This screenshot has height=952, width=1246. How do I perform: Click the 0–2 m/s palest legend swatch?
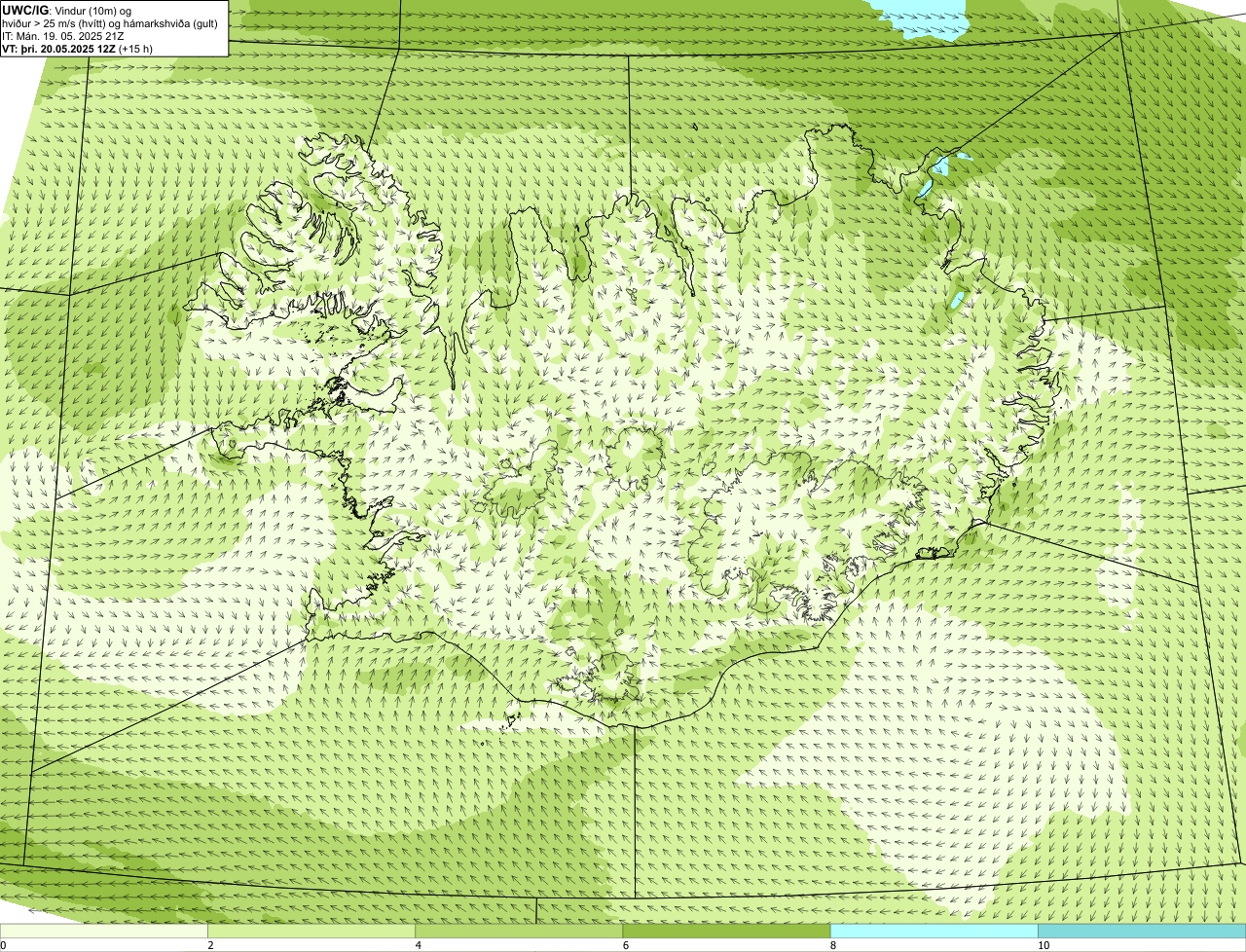(x=104, y=931)
